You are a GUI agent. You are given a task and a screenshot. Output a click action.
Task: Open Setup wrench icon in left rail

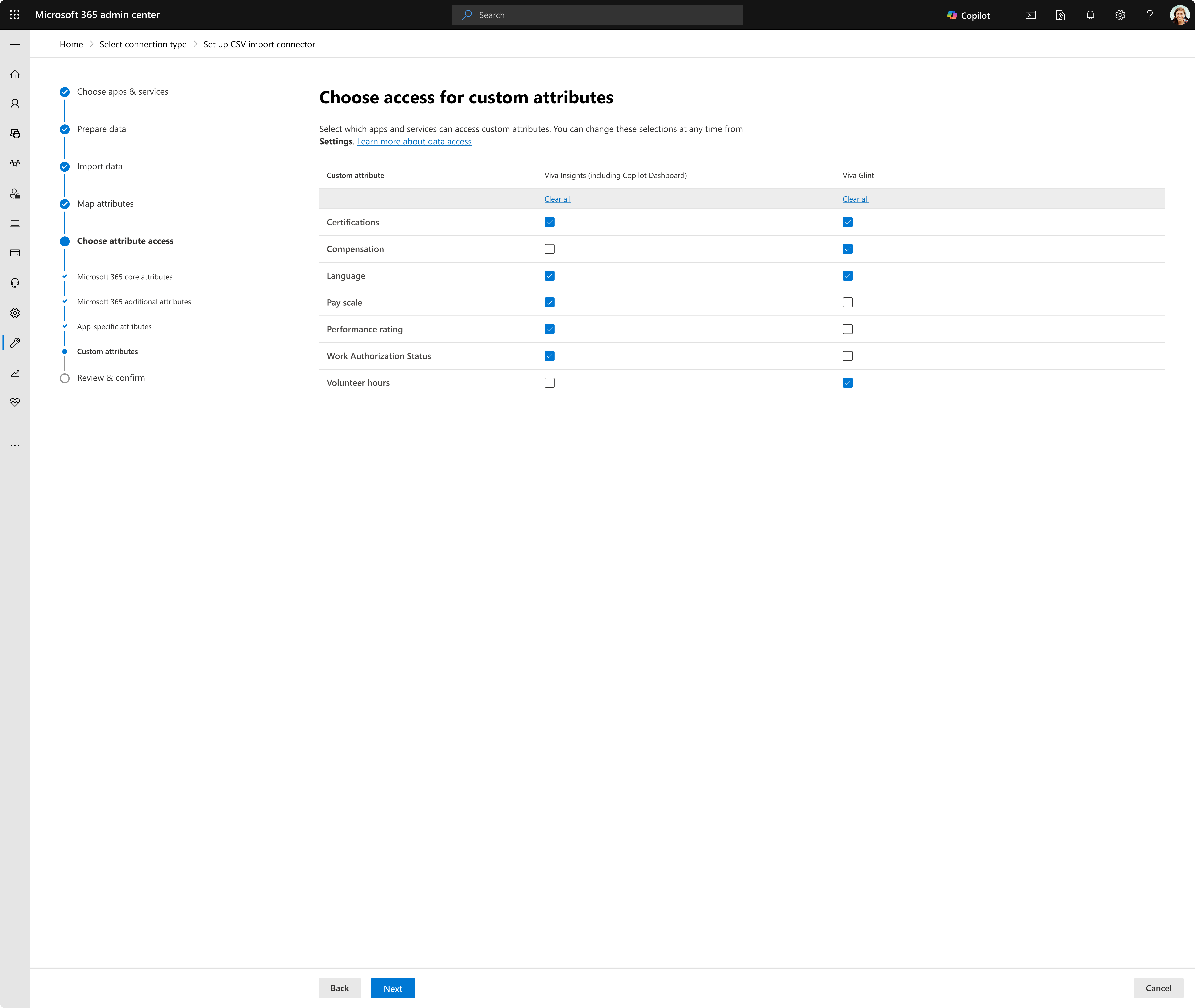[15, 343]
